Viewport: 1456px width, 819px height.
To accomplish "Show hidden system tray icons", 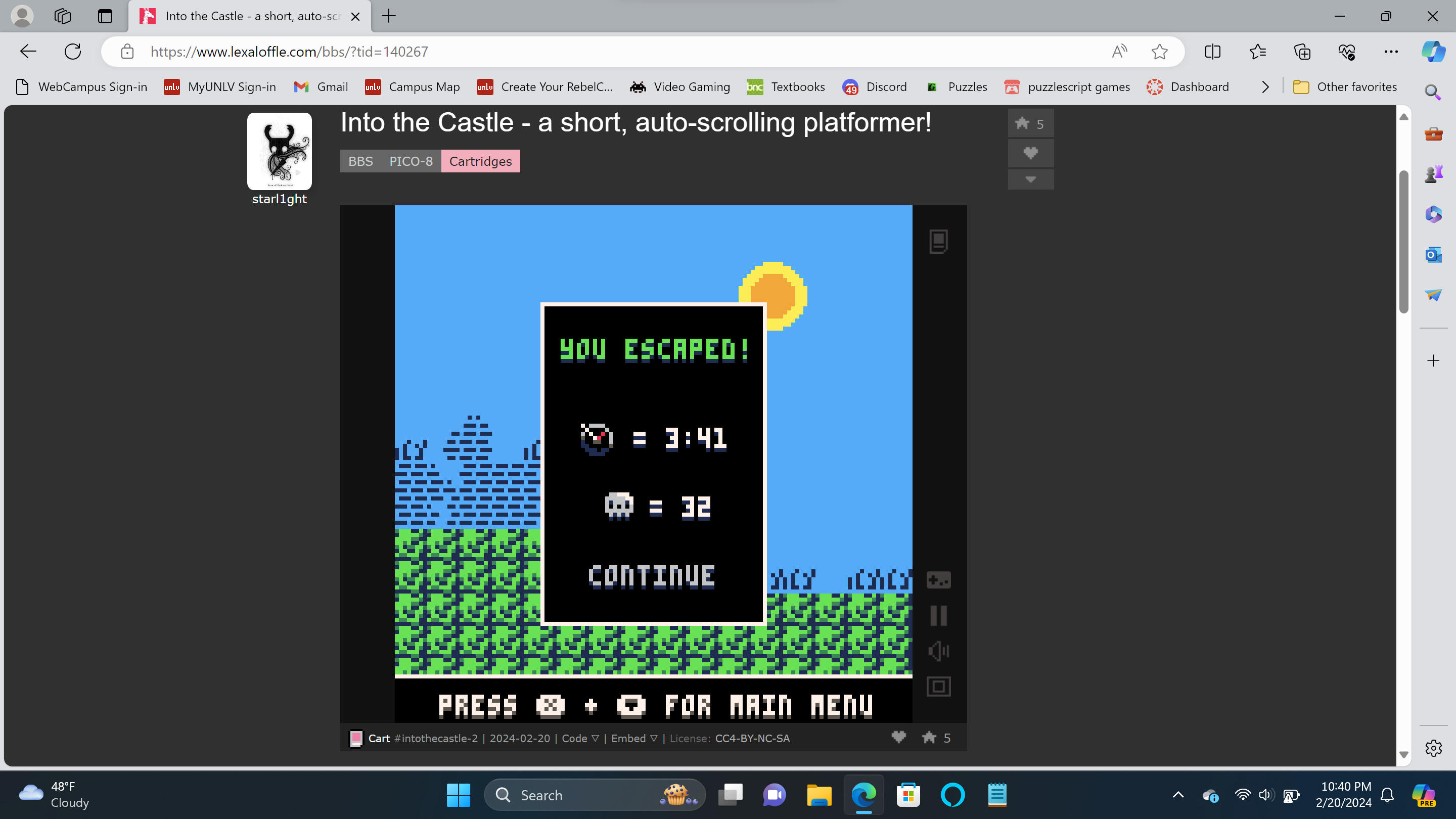I will (x=1178, y=795).
